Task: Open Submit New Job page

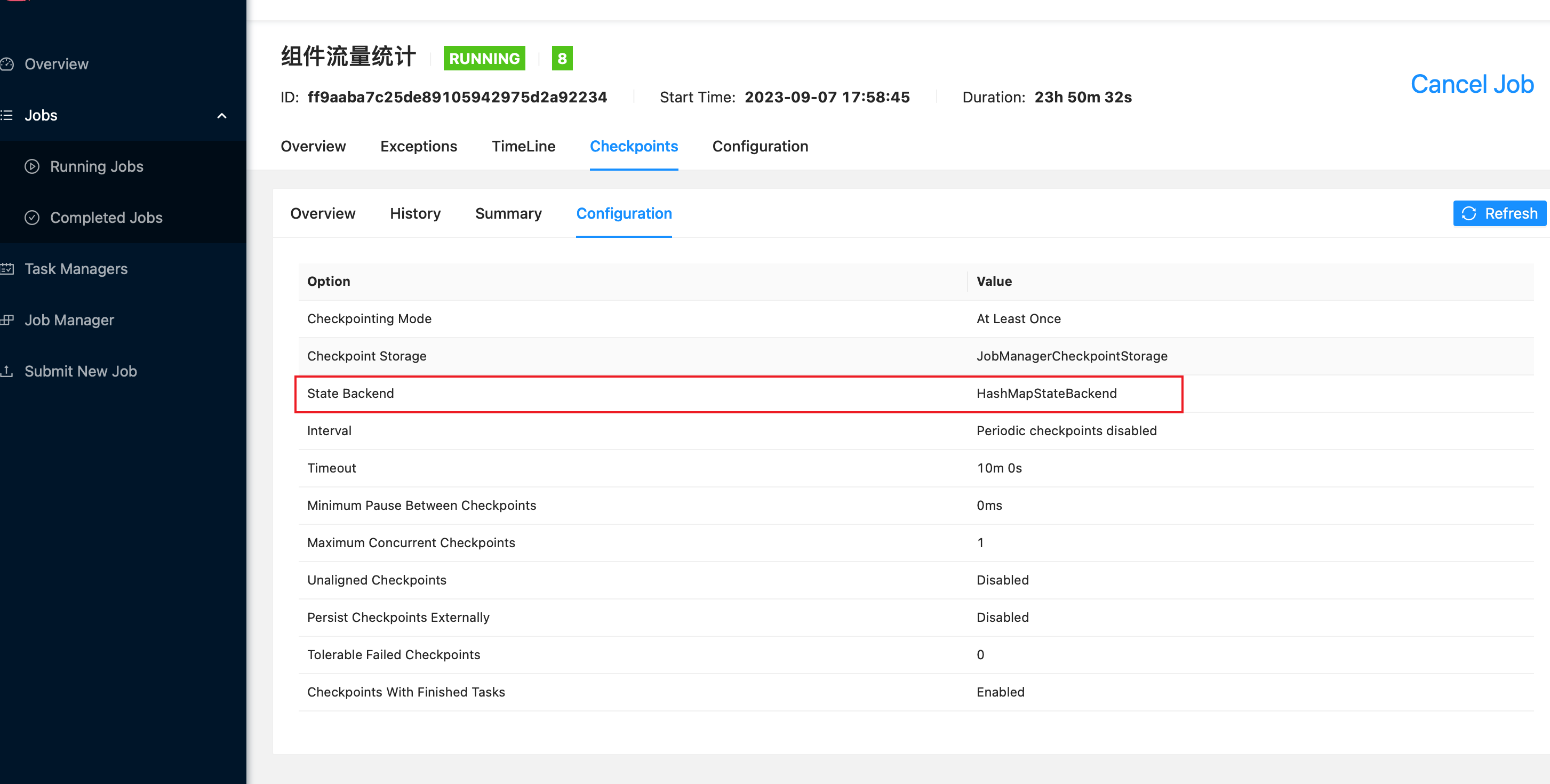Action: click(81, 371)
